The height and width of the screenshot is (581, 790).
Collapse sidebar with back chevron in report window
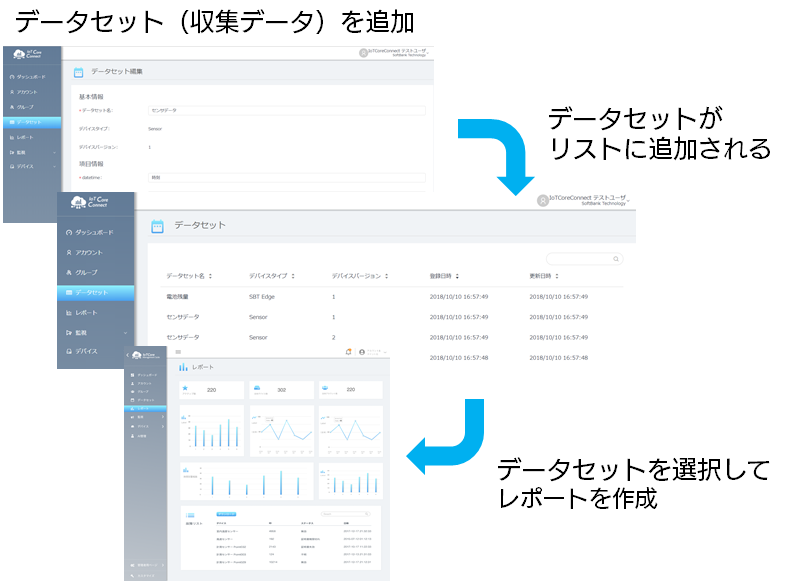[x=127, y=355]
